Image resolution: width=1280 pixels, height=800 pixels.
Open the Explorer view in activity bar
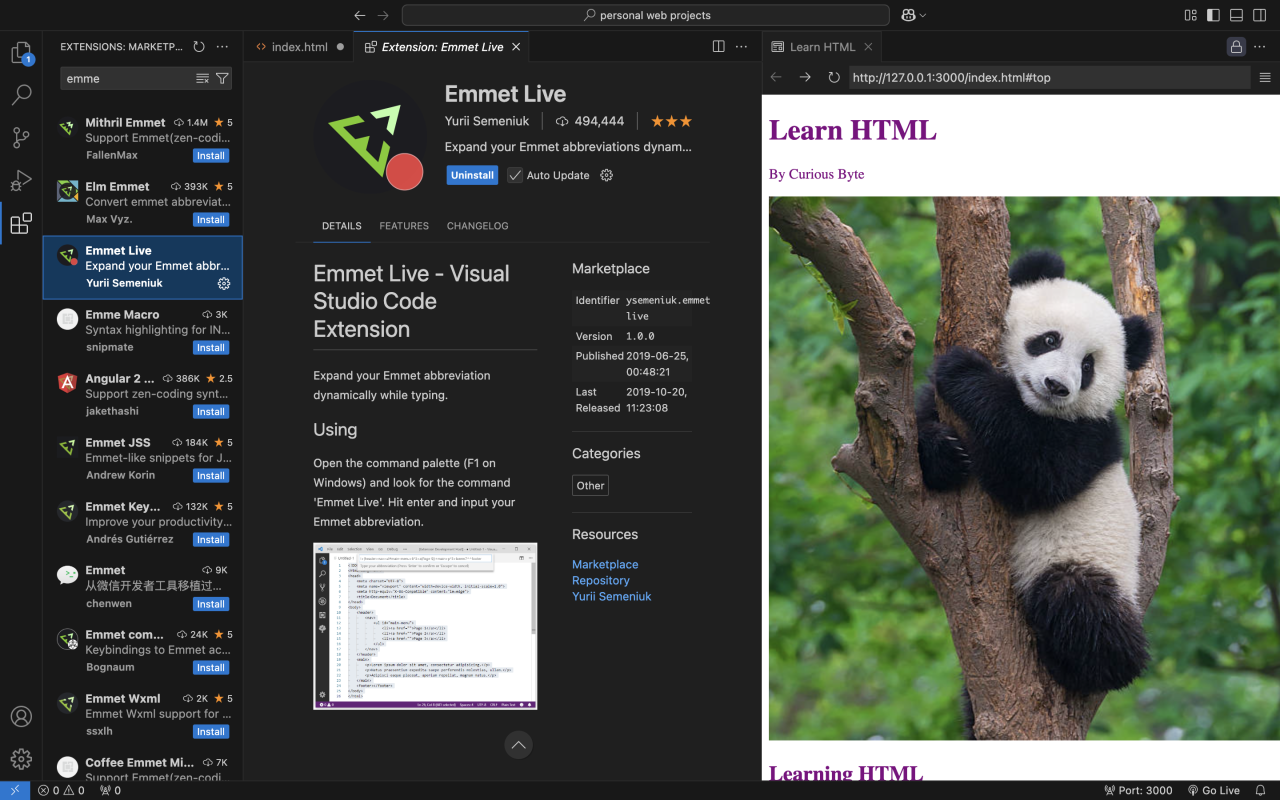[21, 53]
